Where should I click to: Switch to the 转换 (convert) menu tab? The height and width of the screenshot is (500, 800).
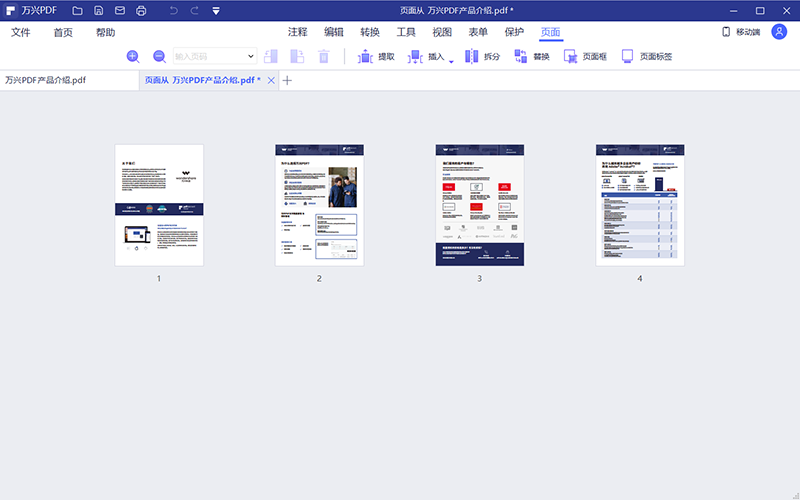click(370, 32)
